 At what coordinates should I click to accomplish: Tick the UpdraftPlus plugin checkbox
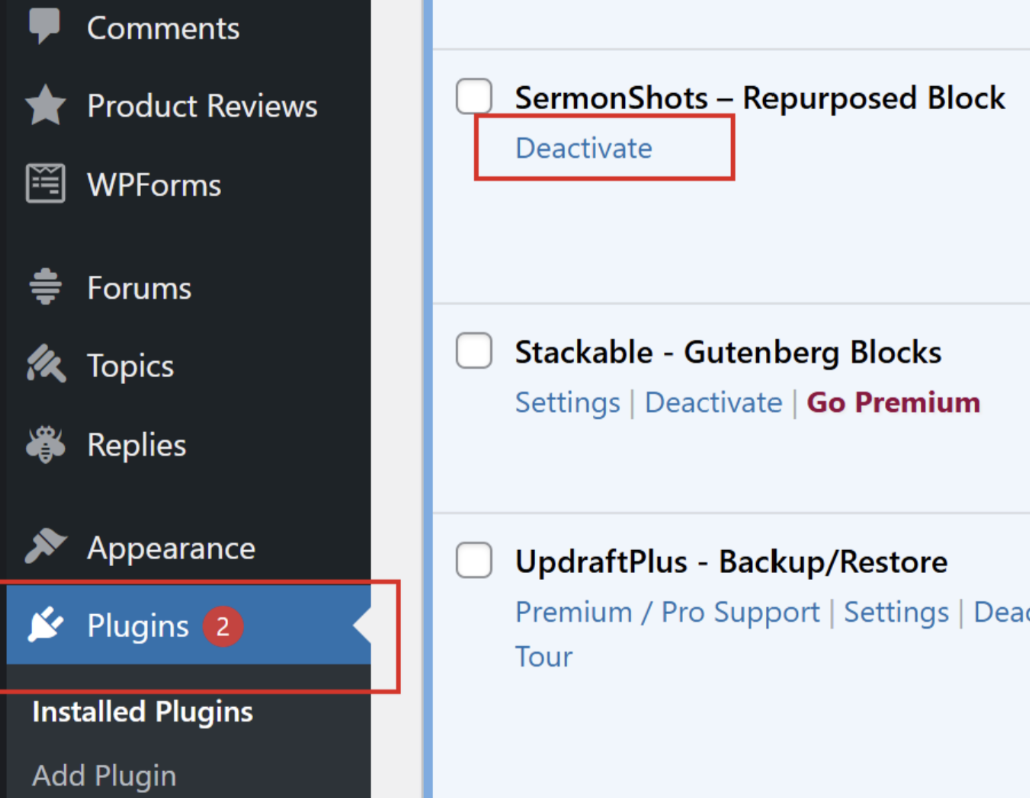coord(474,561)
